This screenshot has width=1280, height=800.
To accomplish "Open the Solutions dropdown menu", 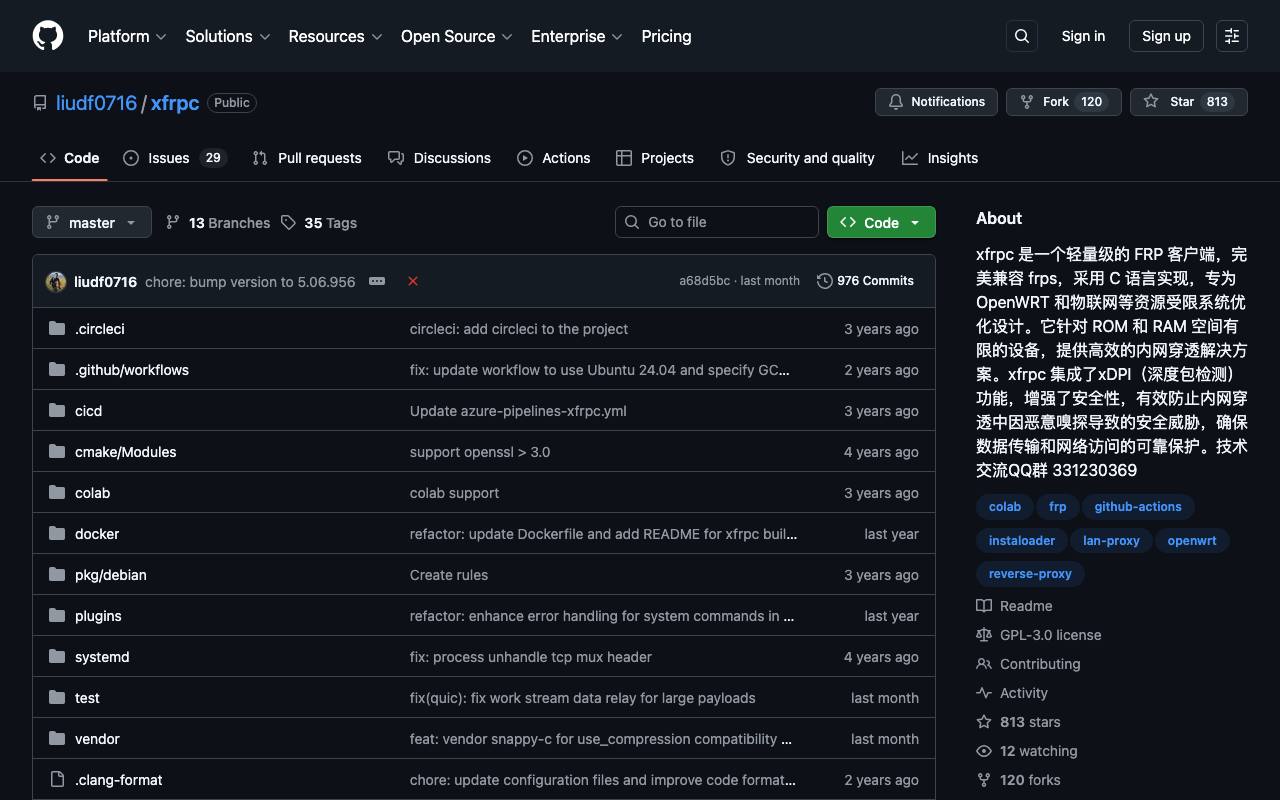I will pos(228,36).
